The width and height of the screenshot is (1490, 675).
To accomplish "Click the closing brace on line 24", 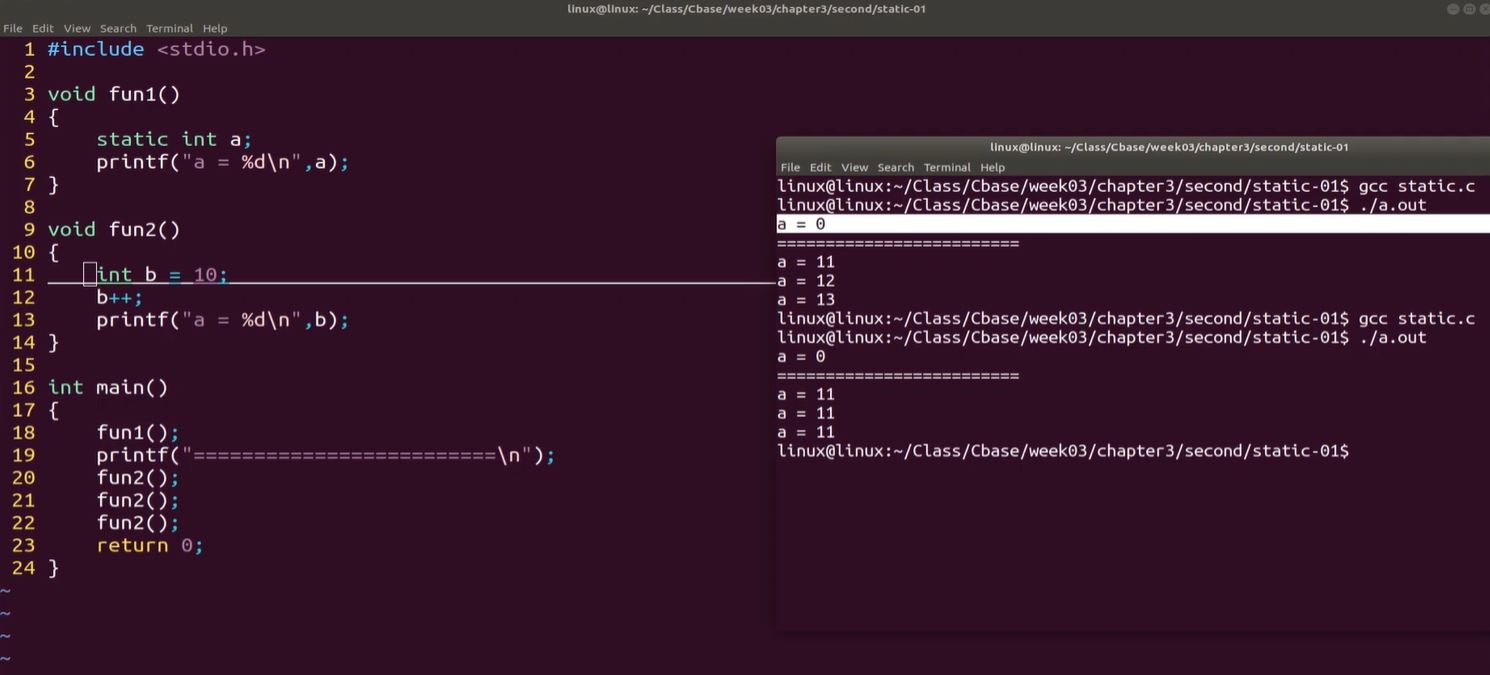I will pyautogui.click(x=53, y=568).
